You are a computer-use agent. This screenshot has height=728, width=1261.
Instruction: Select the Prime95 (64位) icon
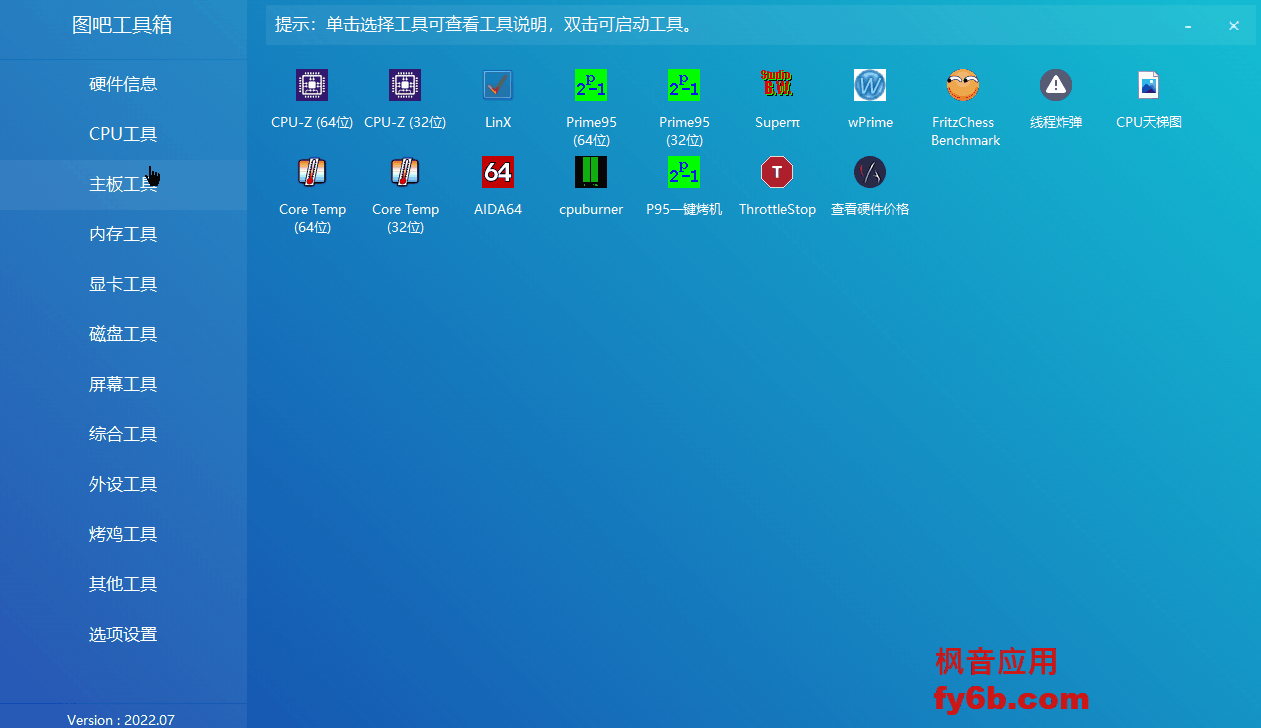(x=591, y=85)
